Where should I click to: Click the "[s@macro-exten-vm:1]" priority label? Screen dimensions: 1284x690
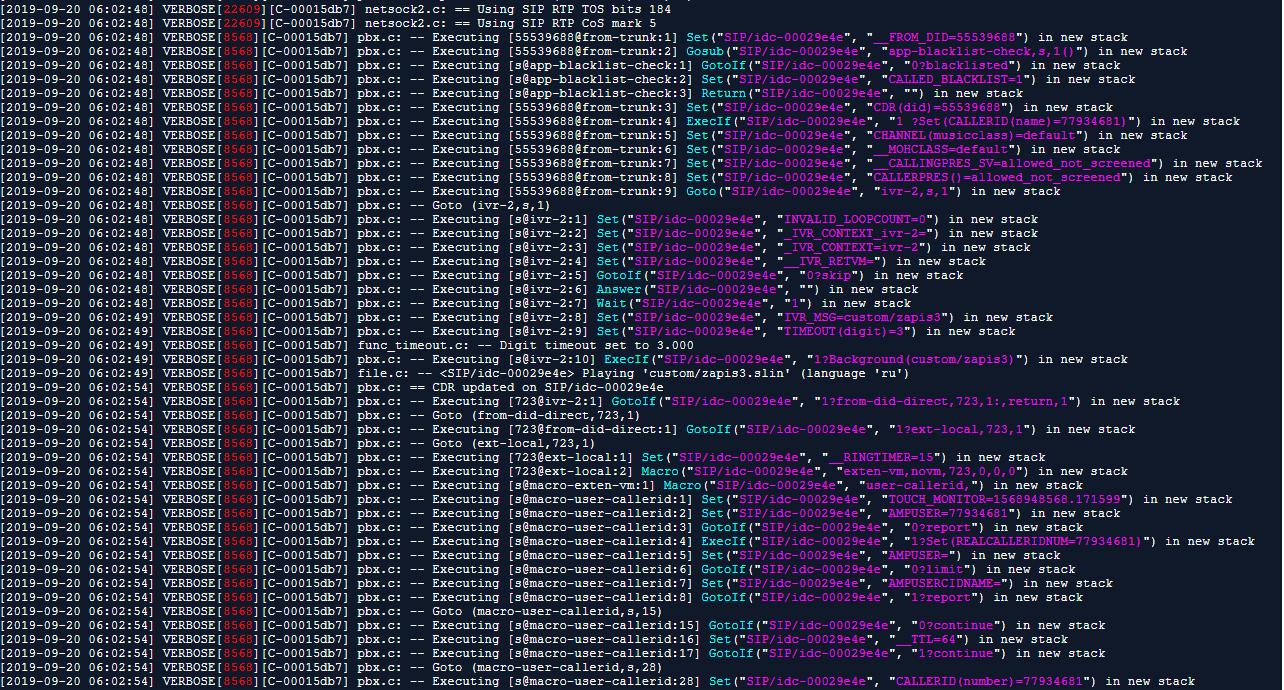582,485
